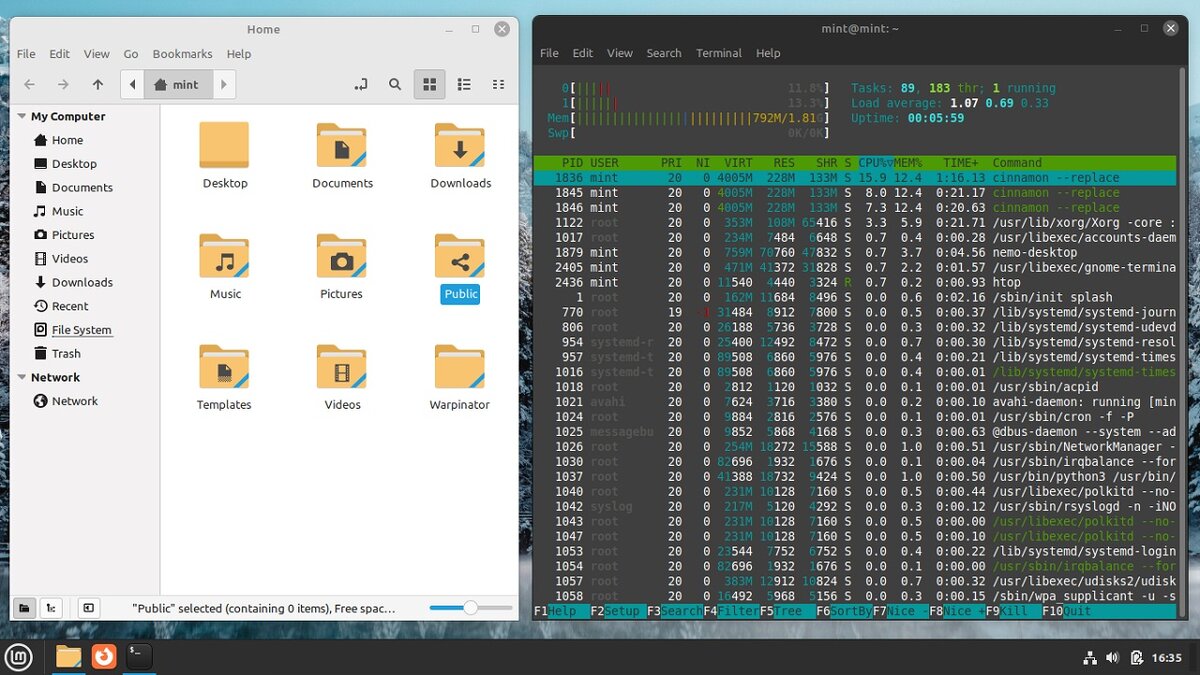Show places in the sidebar

coord(24,607)
